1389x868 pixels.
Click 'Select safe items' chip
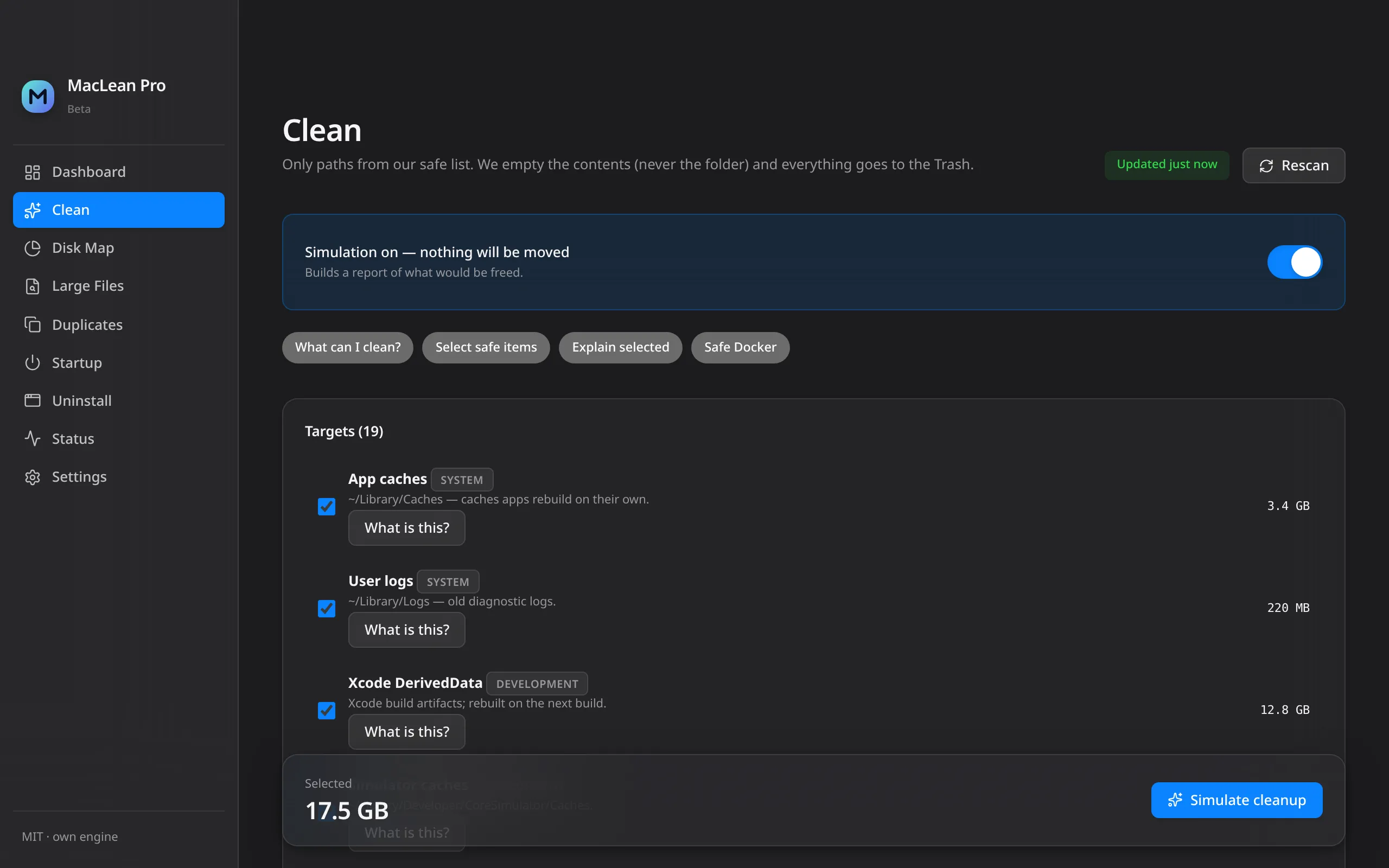tap(486, 347)
